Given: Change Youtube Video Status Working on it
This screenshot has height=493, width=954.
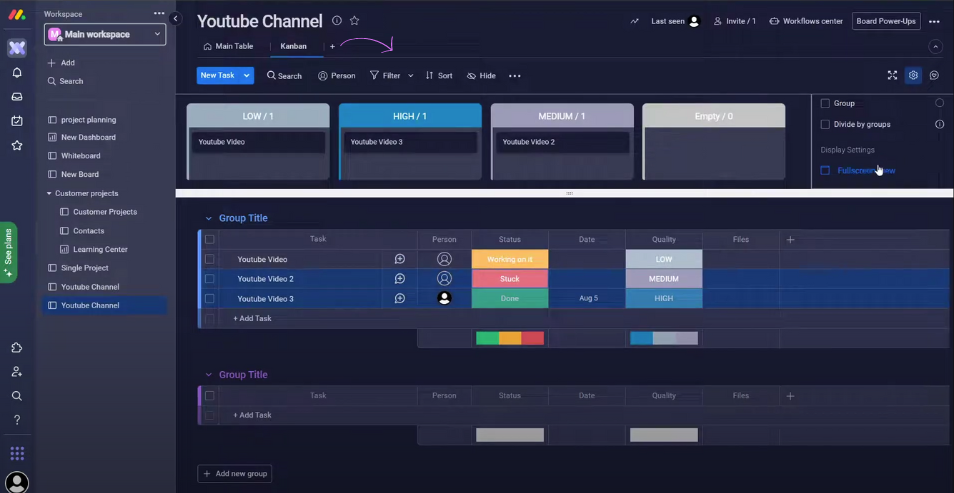Looking at the screenshot, I should tap(510, 259).
